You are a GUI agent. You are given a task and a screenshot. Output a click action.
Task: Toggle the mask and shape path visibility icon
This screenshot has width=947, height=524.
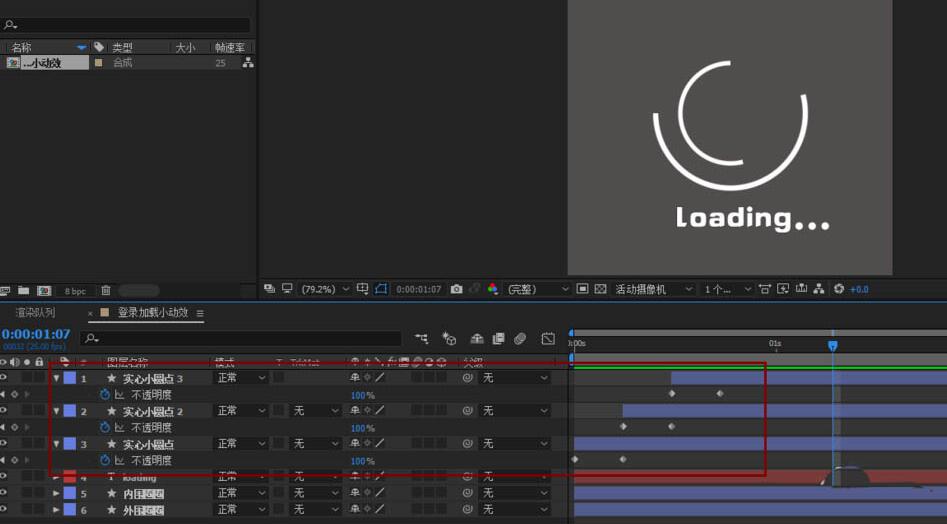tap(380, 289)
